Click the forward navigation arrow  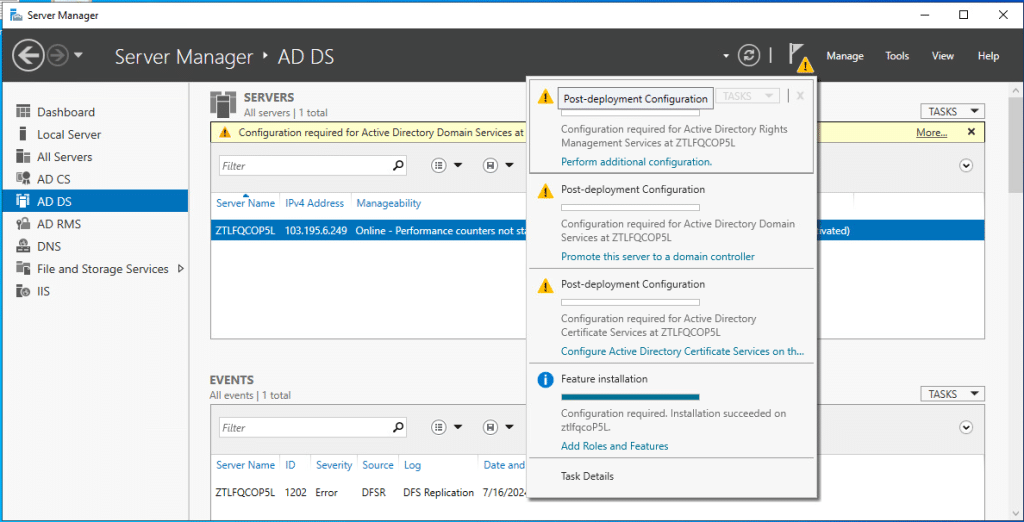(58, 56)
